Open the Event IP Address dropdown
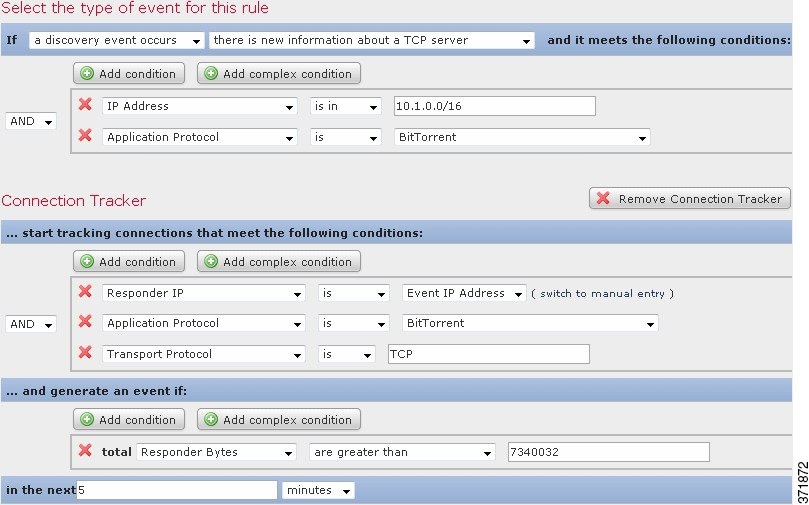The image size is (809, 505). (x=464, y=293)
